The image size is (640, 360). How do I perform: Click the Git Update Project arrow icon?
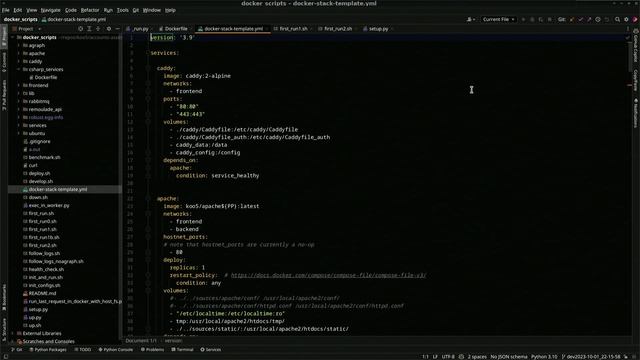(x=572, y=19)
